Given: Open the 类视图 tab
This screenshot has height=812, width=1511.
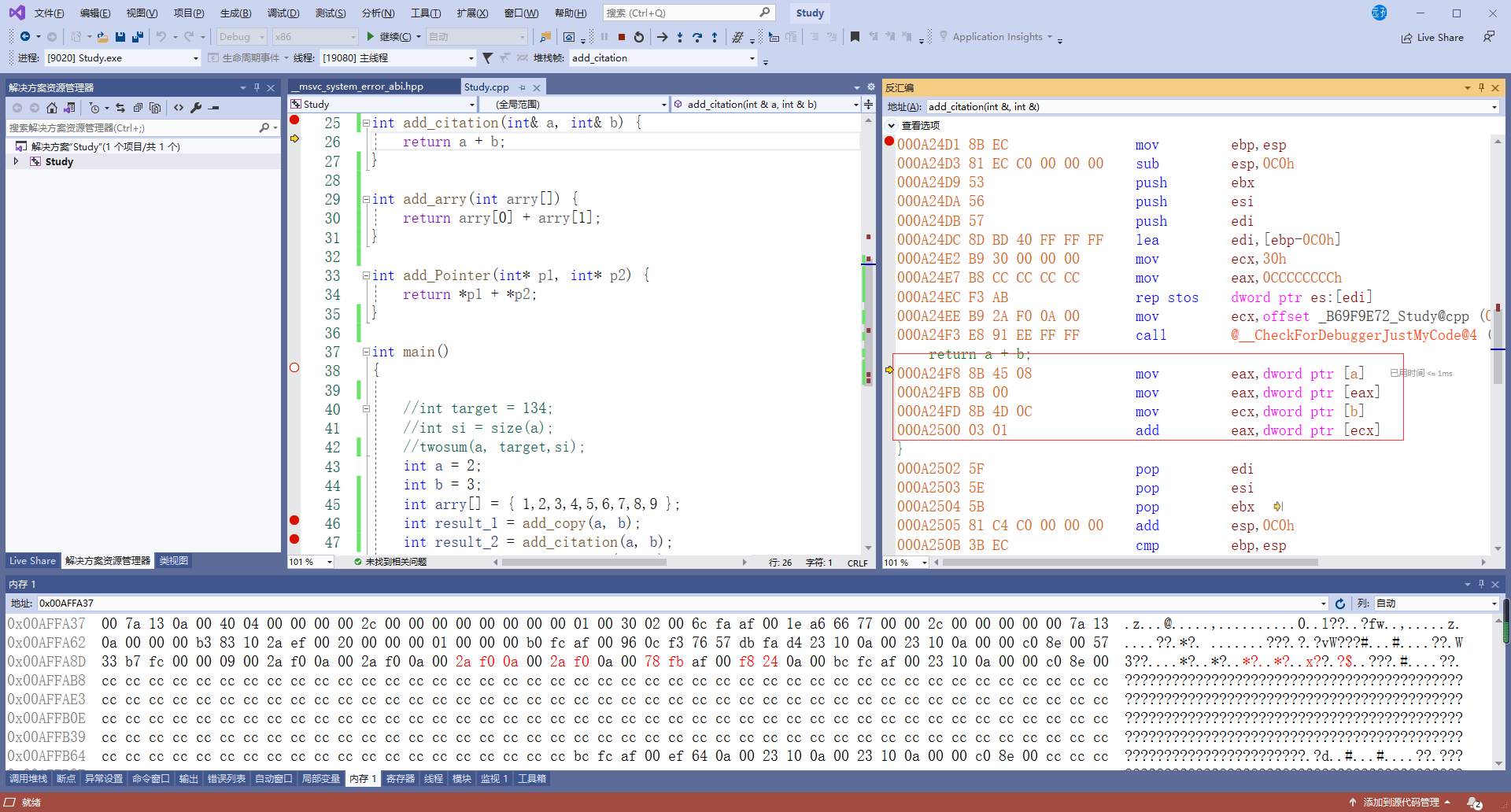Looking at the screenshot, I should [174, 561].
